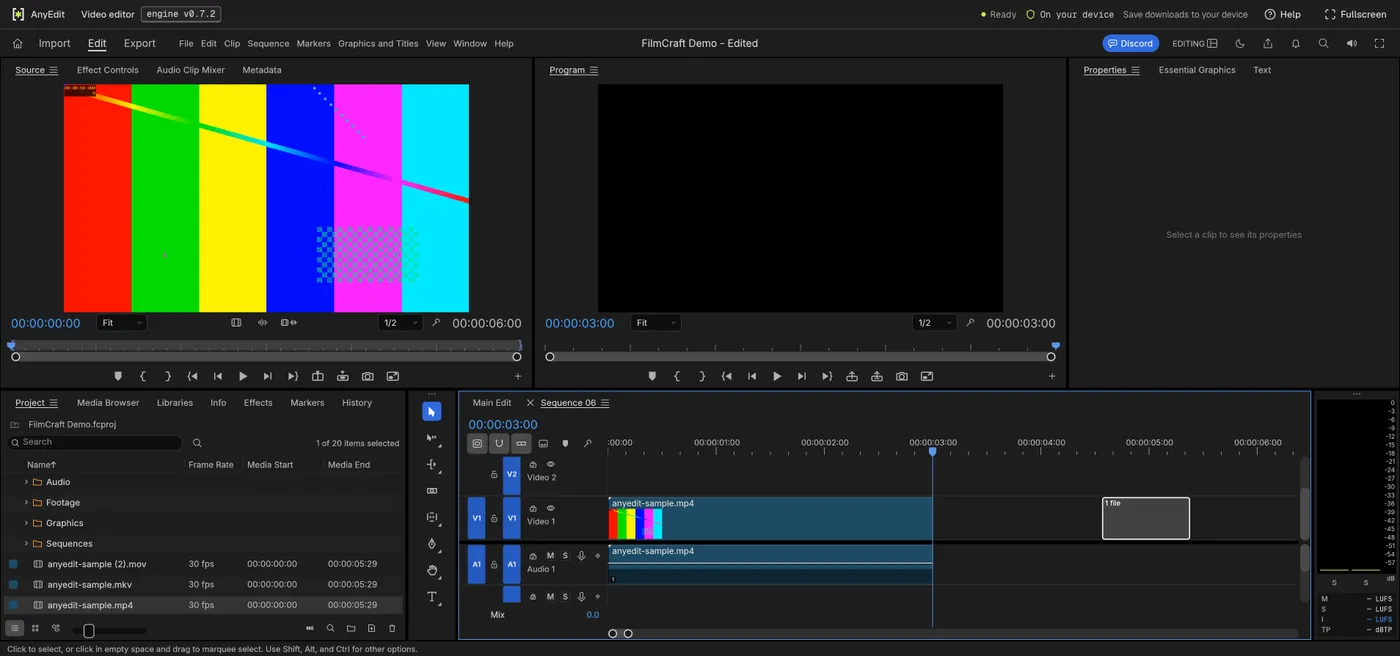Play the Program monitor sequence
The height and width of the screenshot is (656, 1400).
click(x=777, y=376)
